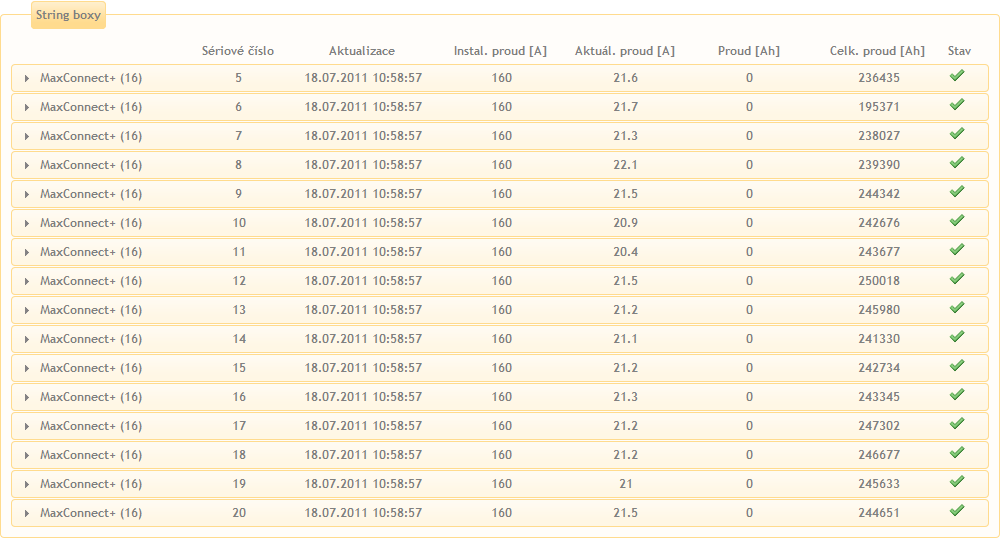The height and width of the screenshot is (539, 1001).
Task: Click the Aktualizace column header
Action: point(362,51)
